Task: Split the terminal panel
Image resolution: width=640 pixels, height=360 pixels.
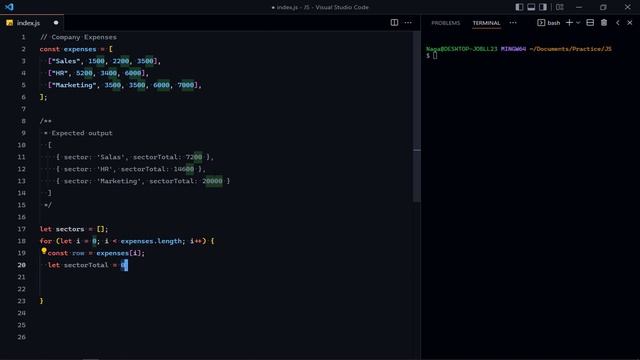Action: [x=590, y=23]
